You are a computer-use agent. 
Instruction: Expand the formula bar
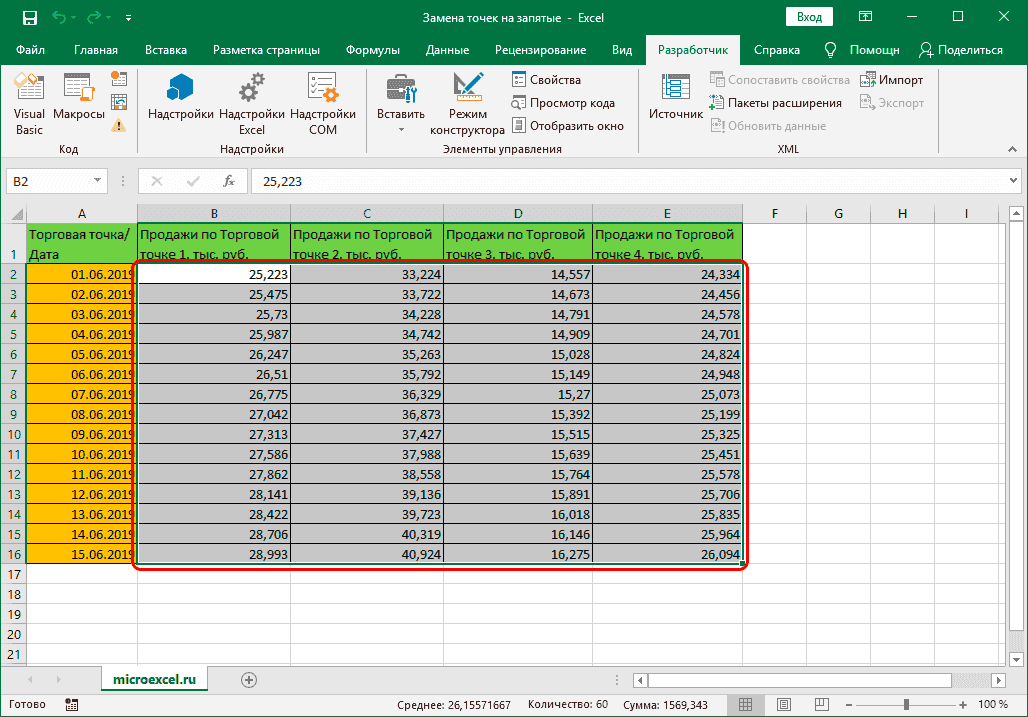[x=1013, y=181]
